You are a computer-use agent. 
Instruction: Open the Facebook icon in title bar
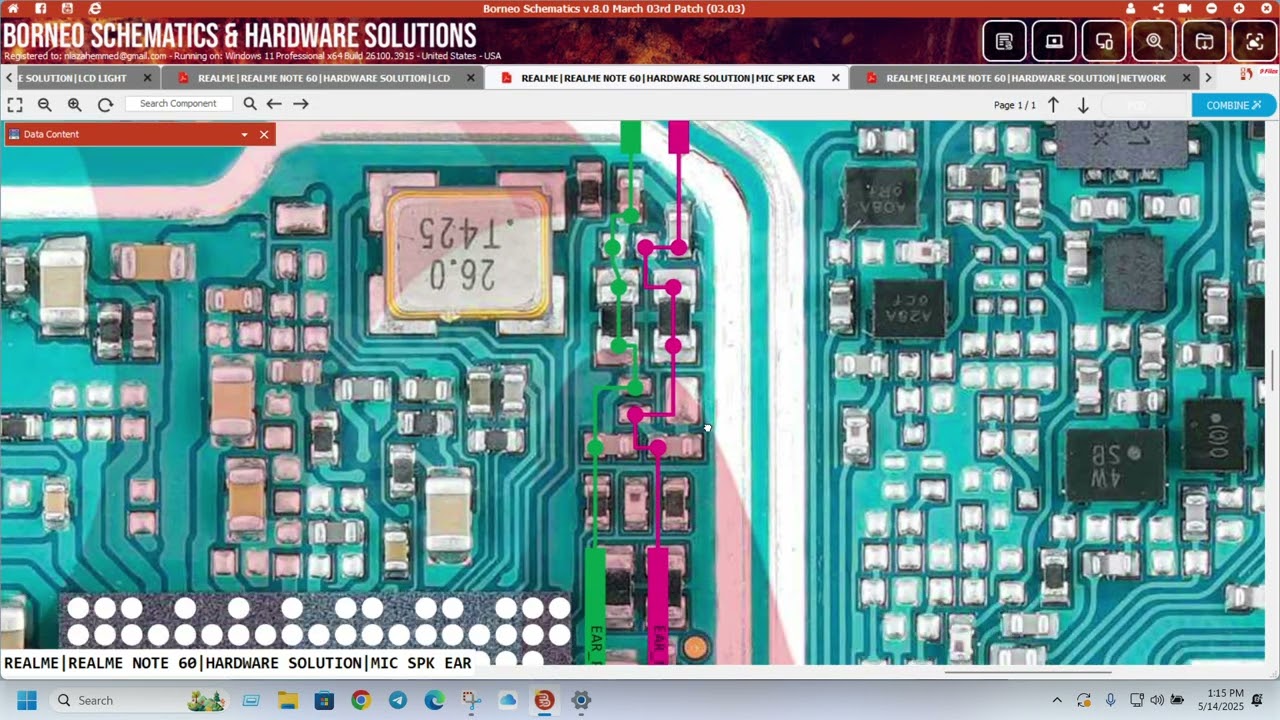41,8
